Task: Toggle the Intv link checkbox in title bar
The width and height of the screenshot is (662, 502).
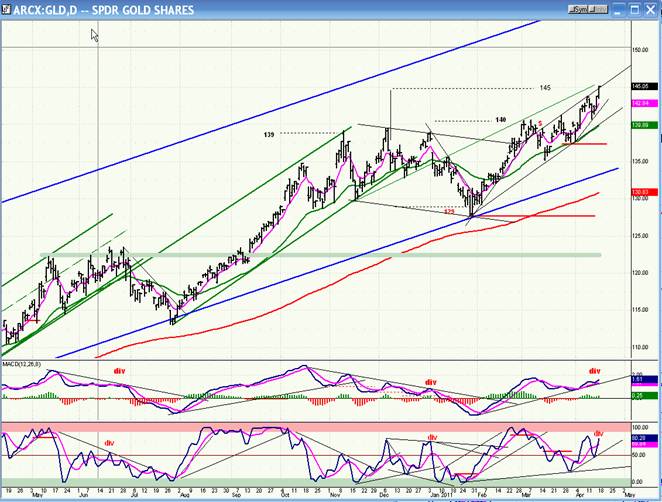Action: 598,9
